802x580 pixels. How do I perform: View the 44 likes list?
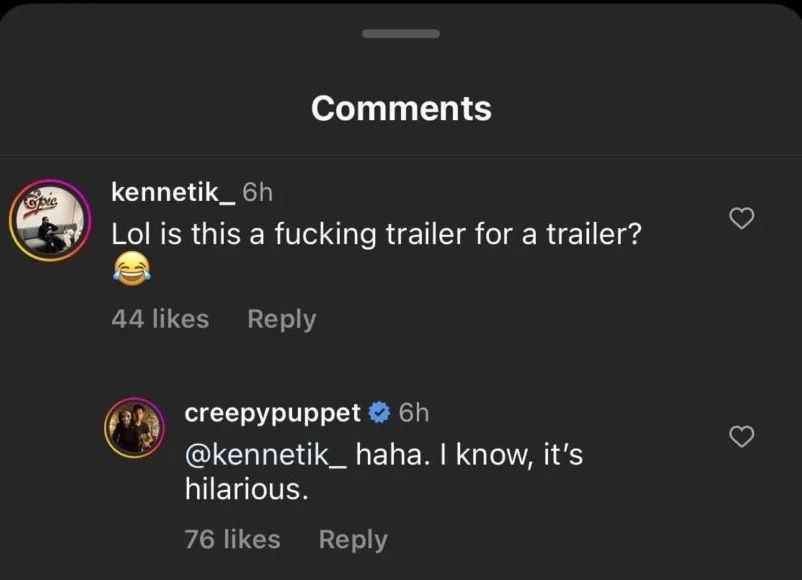(x=160, y=319)
